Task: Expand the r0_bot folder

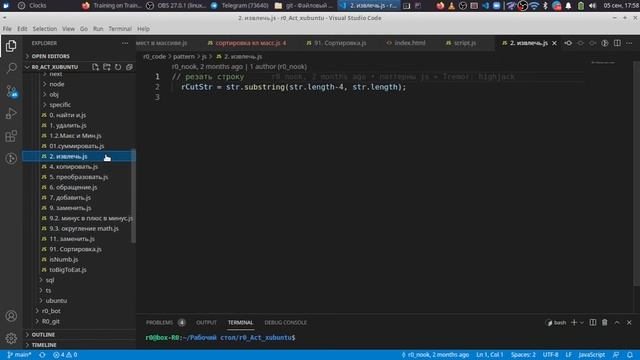Action: (51, 311)
